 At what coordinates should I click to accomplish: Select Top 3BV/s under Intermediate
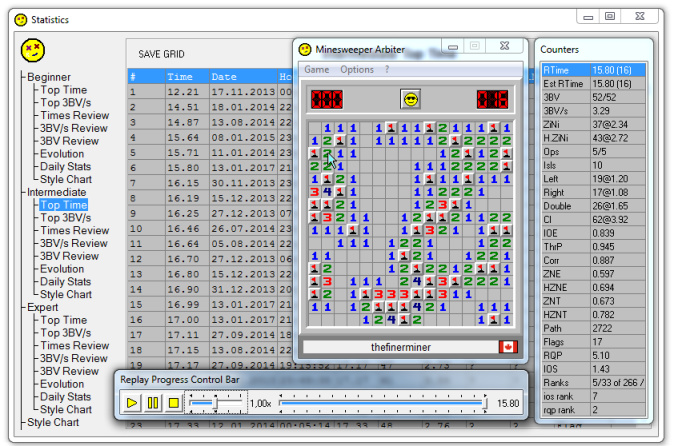coord(66,218)
